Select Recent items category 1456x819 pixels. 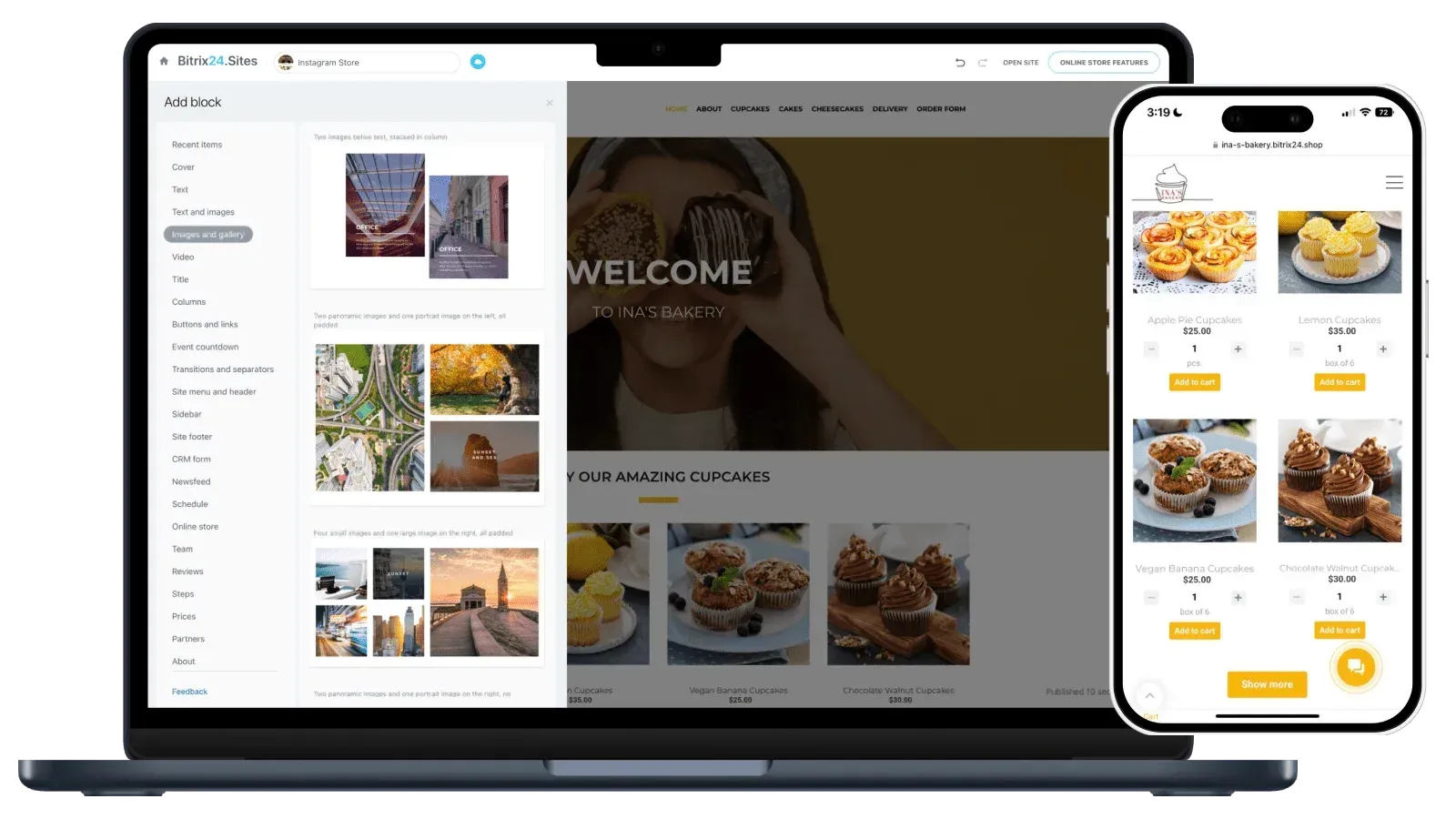point(197,145)
